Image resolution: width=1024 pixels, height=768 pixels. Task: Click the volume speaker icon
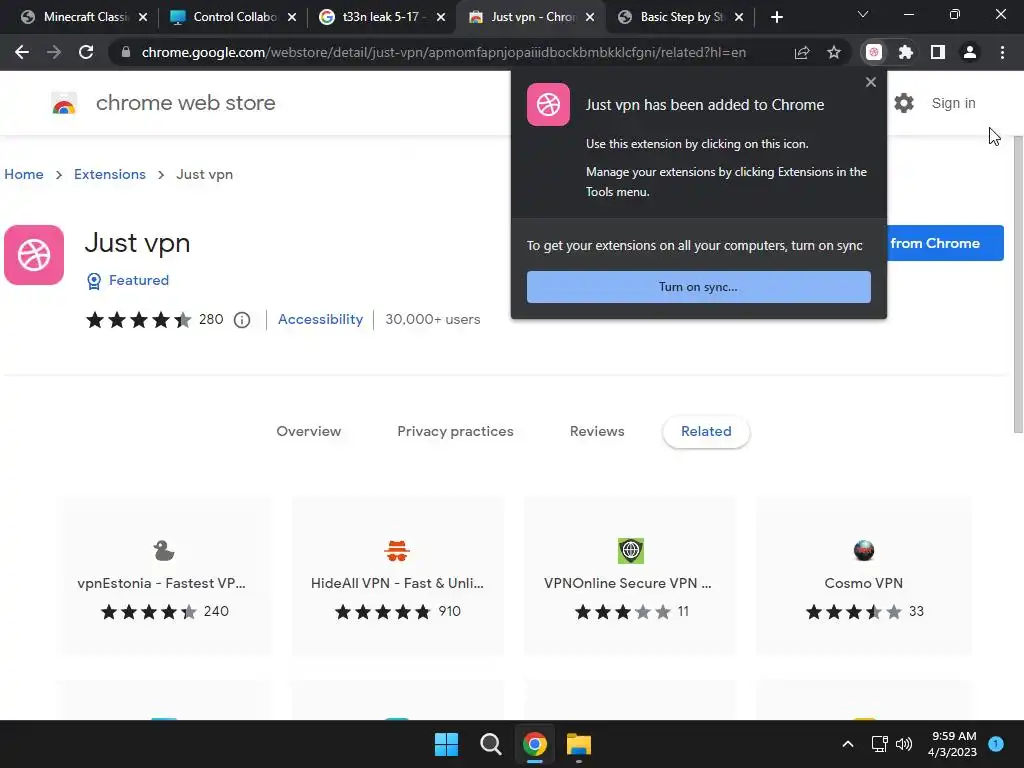pos(904,744)
